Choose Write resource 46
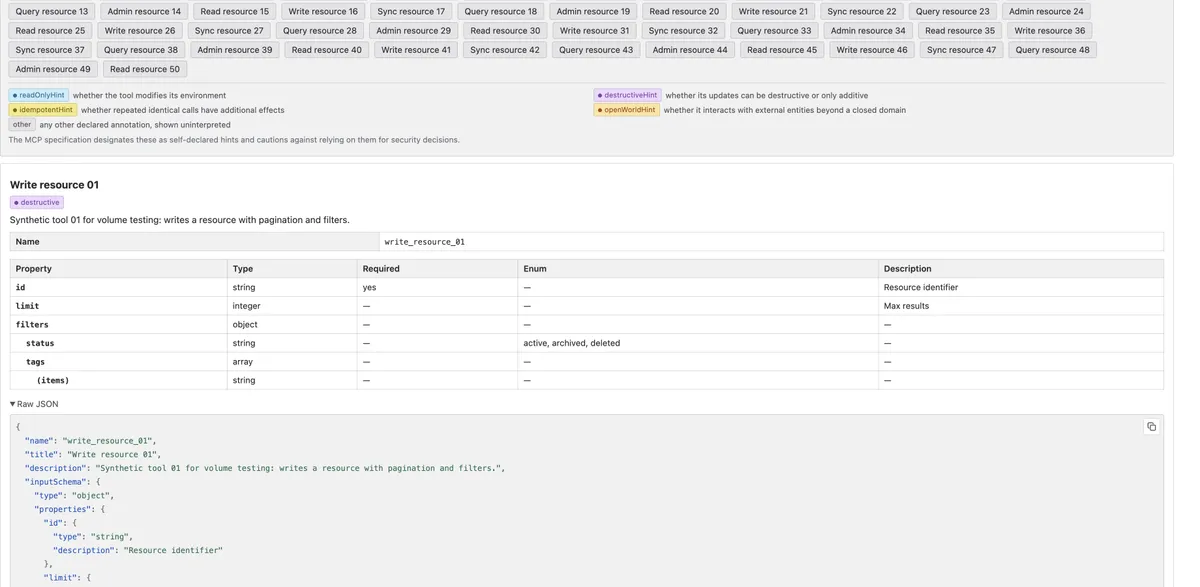 point(871,49)
